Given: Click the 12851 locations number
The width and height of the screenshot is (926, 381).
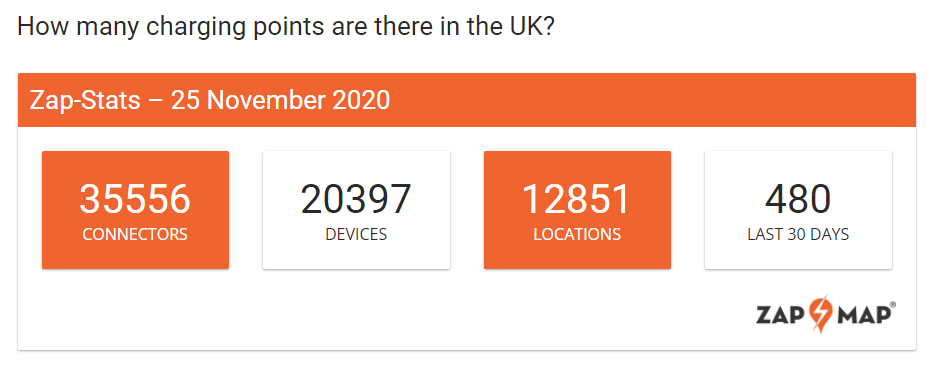Looking at the screenshot, I should [x=577, y=199].
